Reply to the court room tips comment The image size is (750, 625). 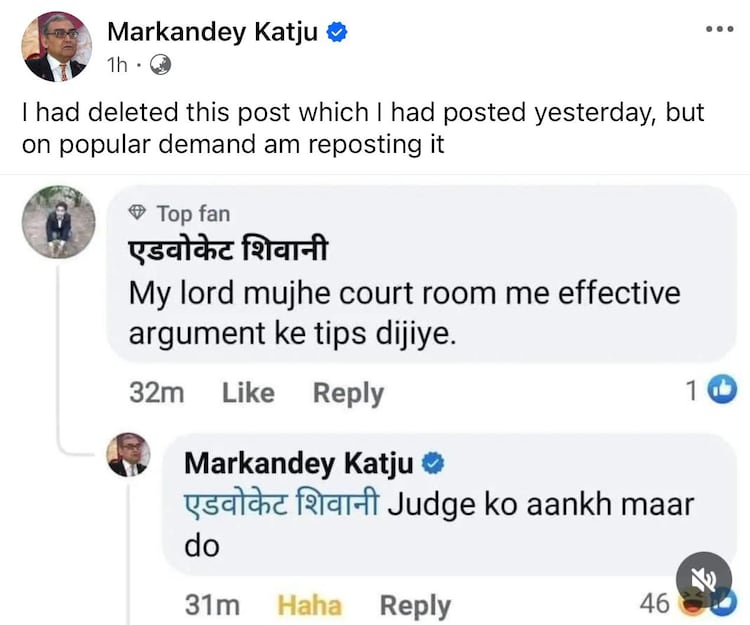click(x=348, y=394)
